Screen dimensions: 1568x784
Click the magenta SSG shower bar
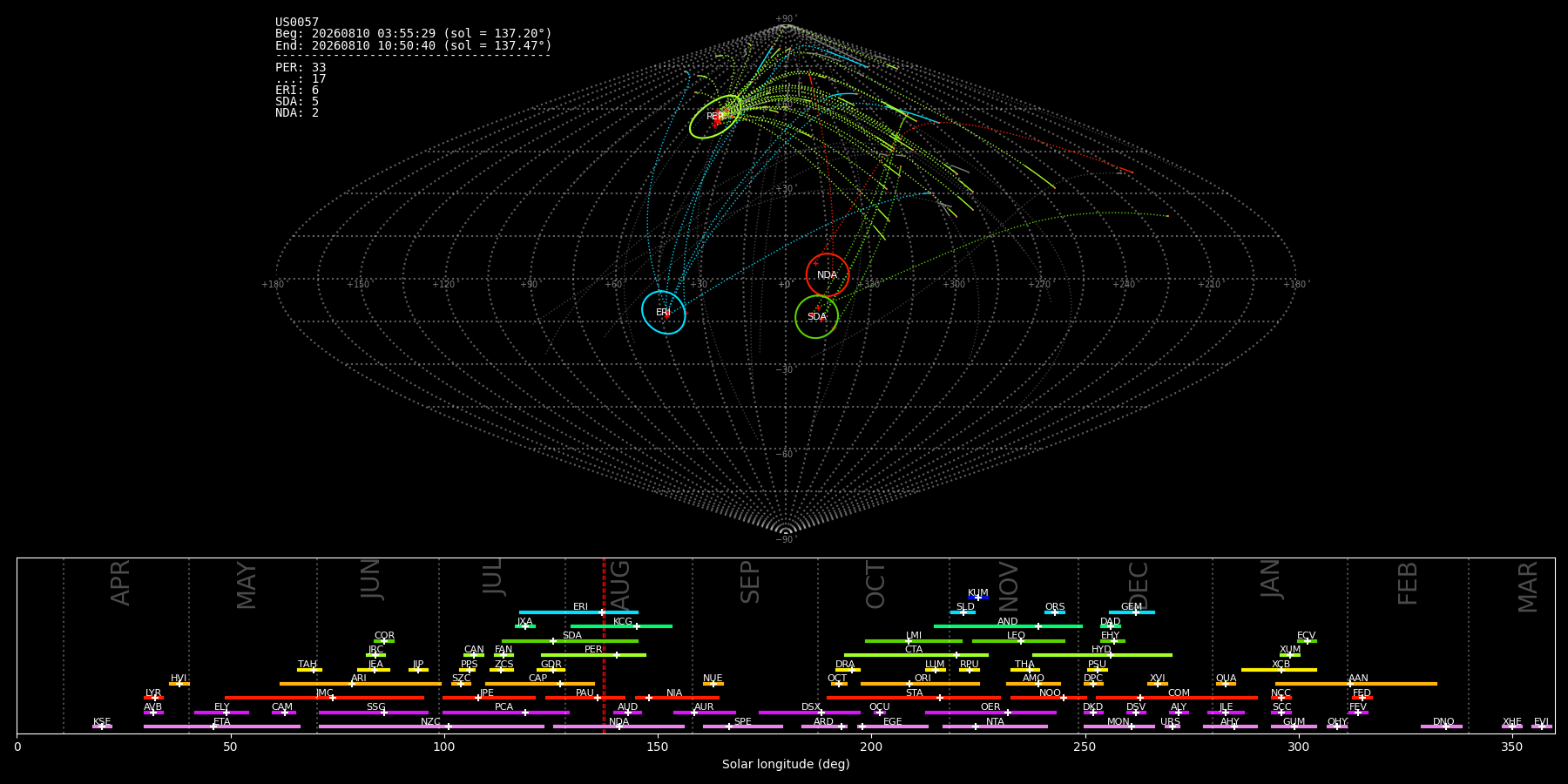point(373,713)
